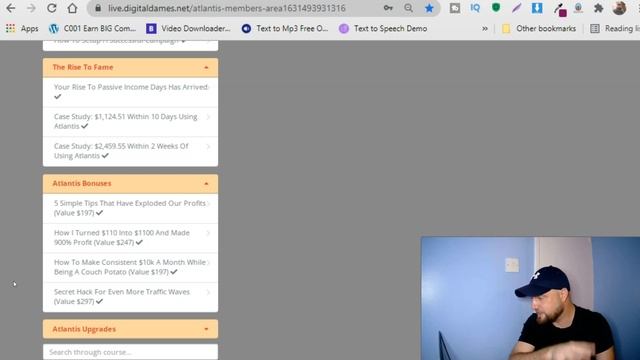Click the zoom magnifier icon in address bar
The height and width of the screenshot is (360, 640).
[408, 8]
